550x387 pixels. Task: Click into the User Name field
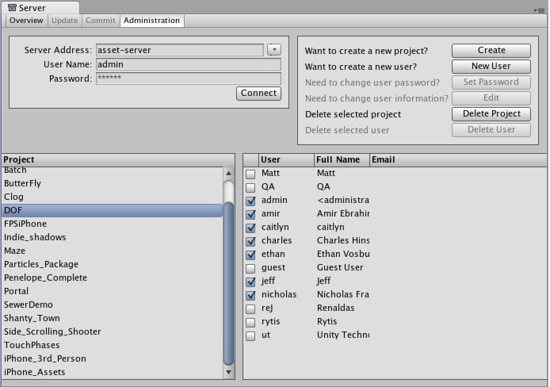[189, 65]
